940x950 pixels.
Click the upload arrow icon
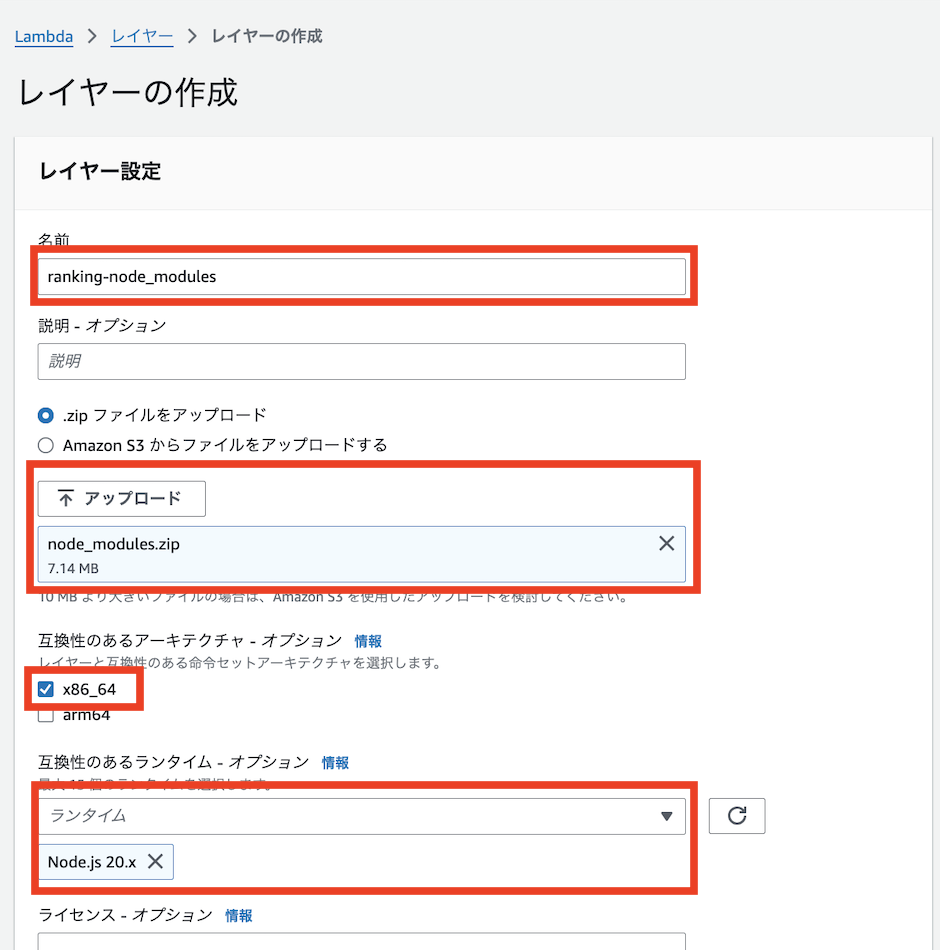[x=66, y=499]
